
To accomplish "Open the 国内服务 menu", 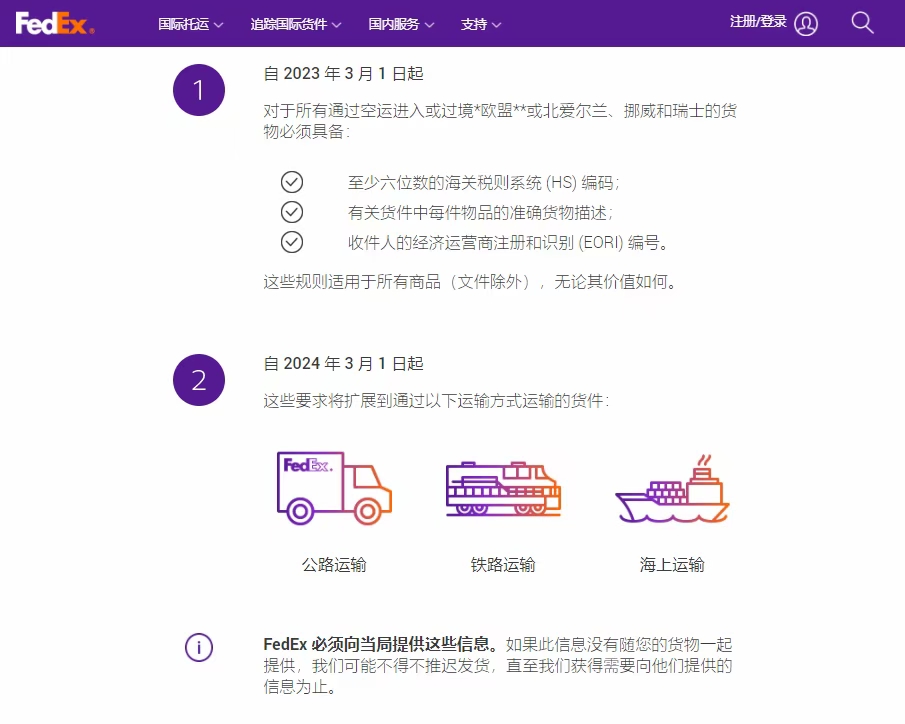I will (x=401, y=24).
